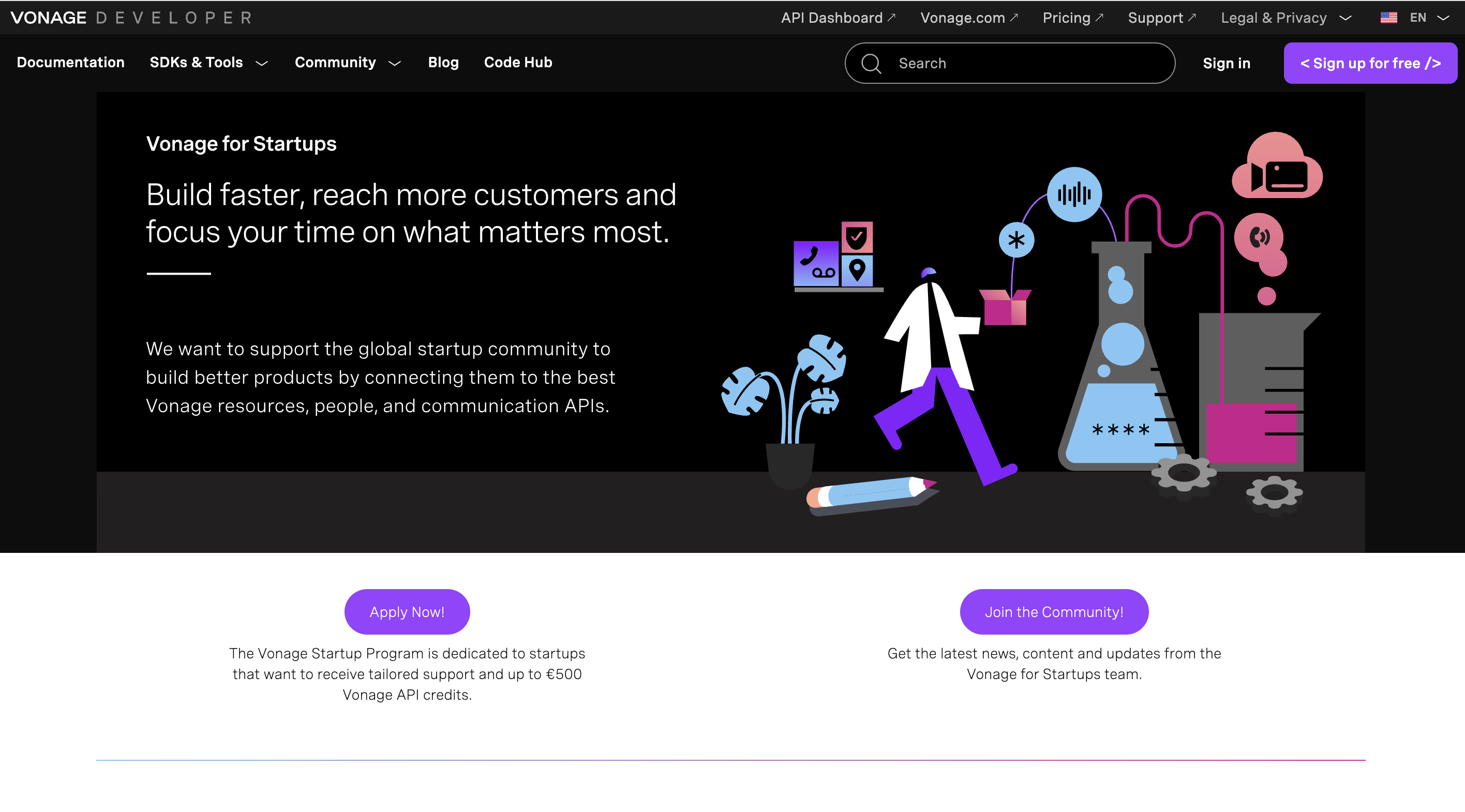Click the Join the Community! button
The width and height of the screenshot is (1465, 812).
coord(1054,612)
